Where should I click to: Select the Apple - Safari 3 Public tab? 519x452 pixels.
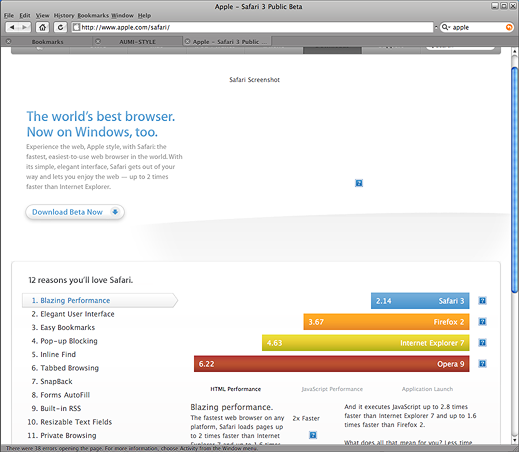[227, 42]
